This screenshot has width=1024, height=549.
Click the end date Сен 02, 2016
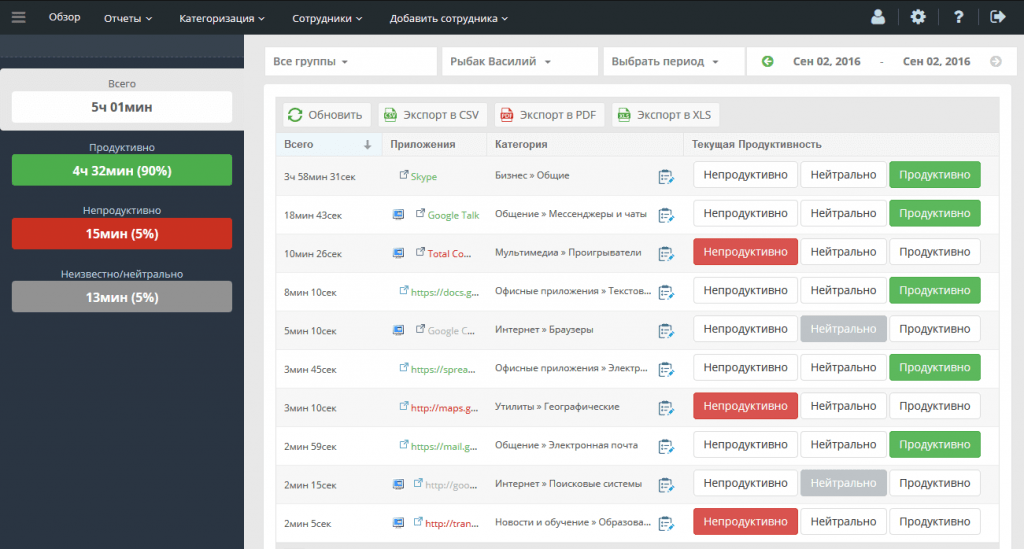936,61
